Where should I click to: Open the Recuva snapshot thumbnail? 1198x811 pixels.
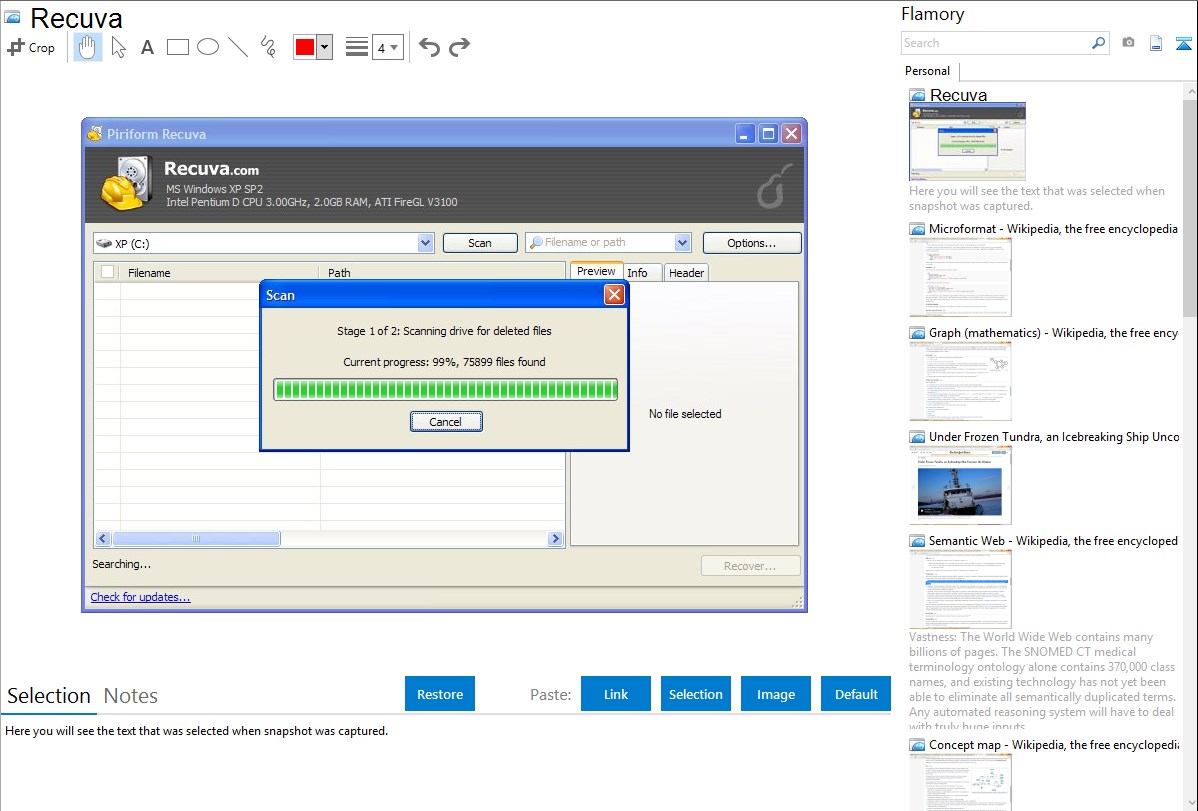(967, 141)
